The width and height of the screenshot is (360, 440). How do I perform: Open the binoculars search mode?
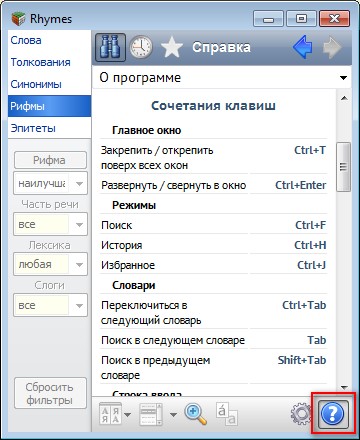(110, 47)
